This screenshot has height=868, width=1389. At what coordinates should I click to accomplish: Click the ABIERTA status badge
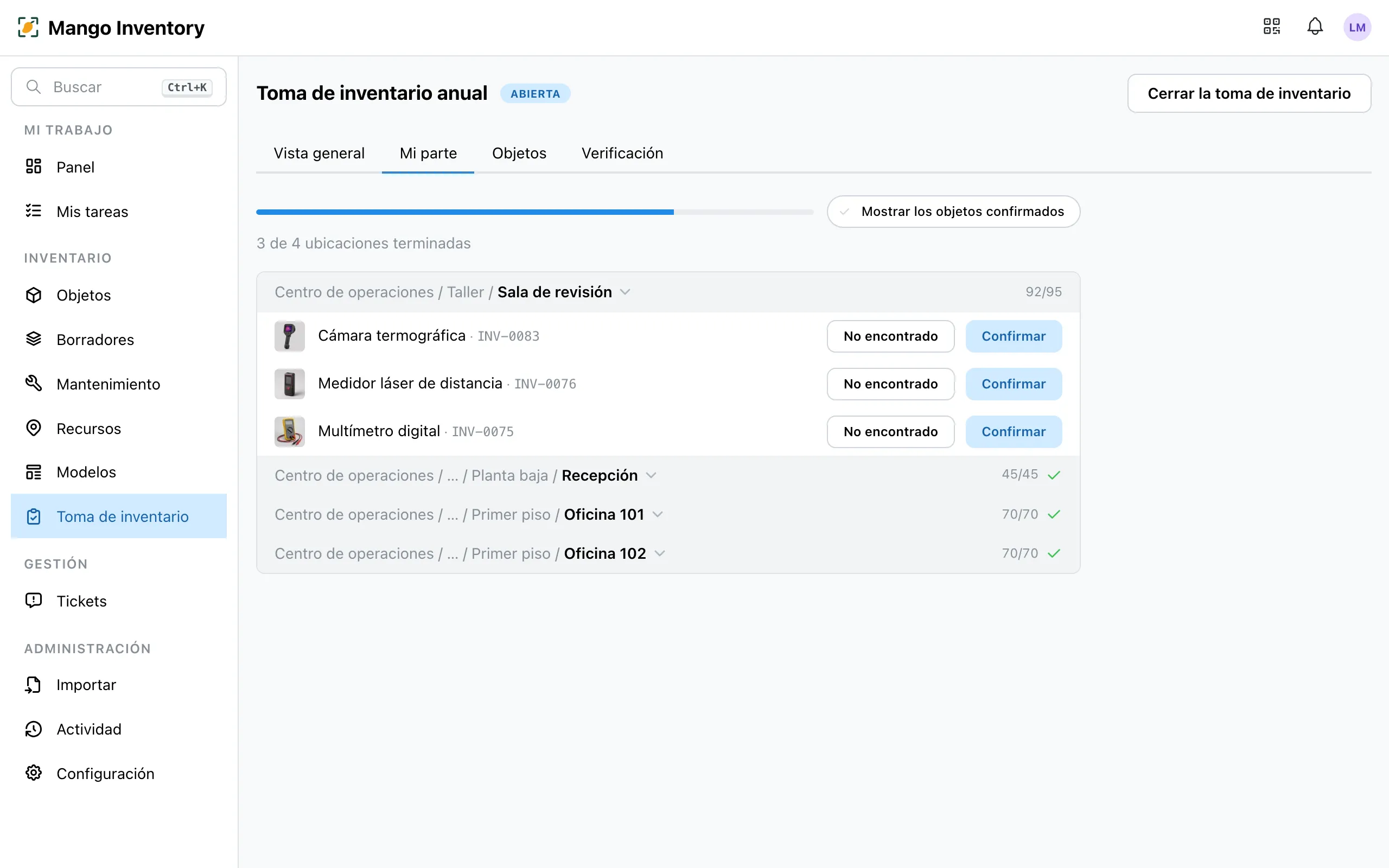[x=535, y=93]
